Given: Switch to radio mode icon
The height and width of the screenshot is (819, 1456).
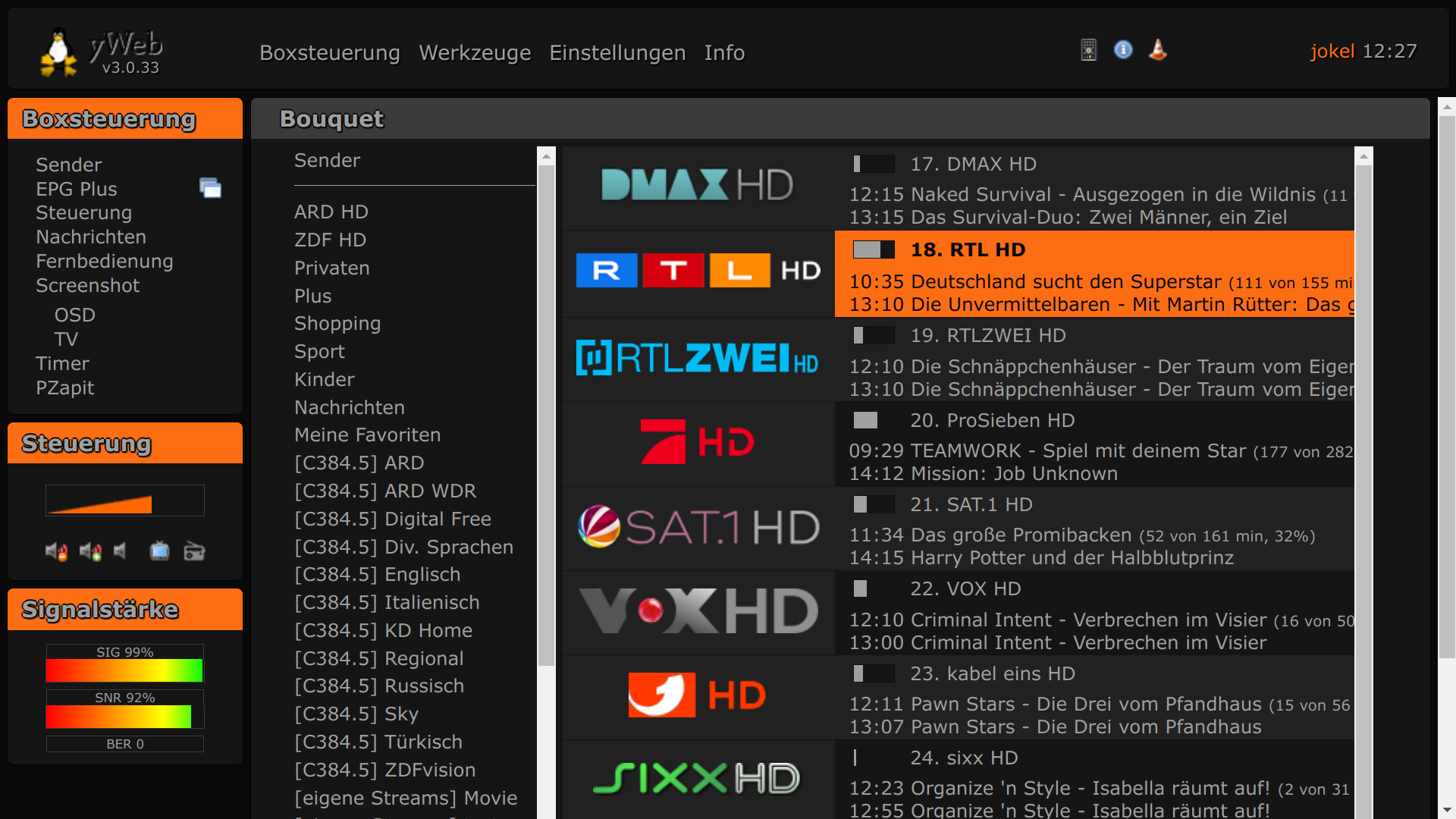Looking at the screenshot, I should coord(194,551).
